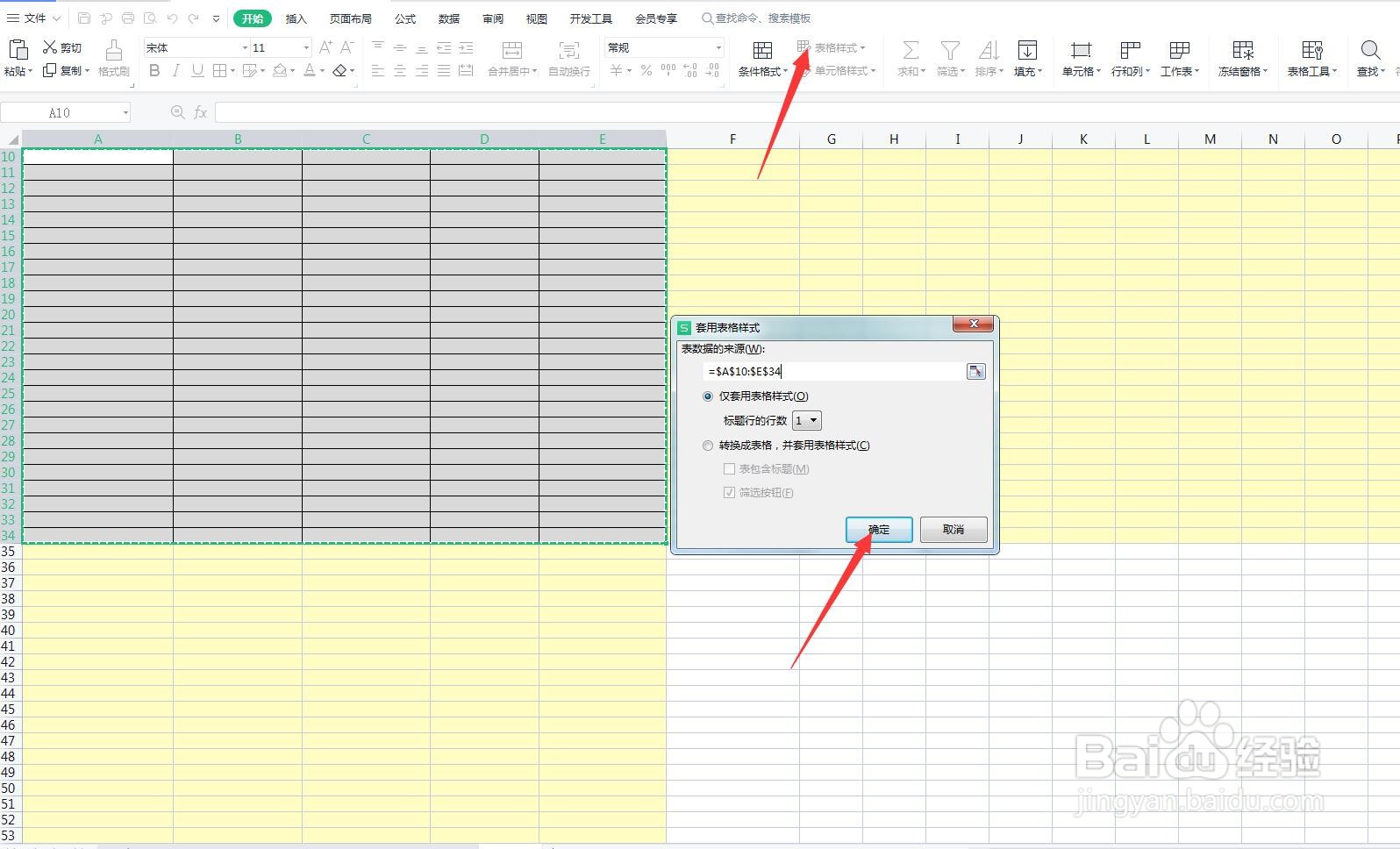
Task: Switch to the Page Layout (页面布局) tab
Action: (351, 18)
